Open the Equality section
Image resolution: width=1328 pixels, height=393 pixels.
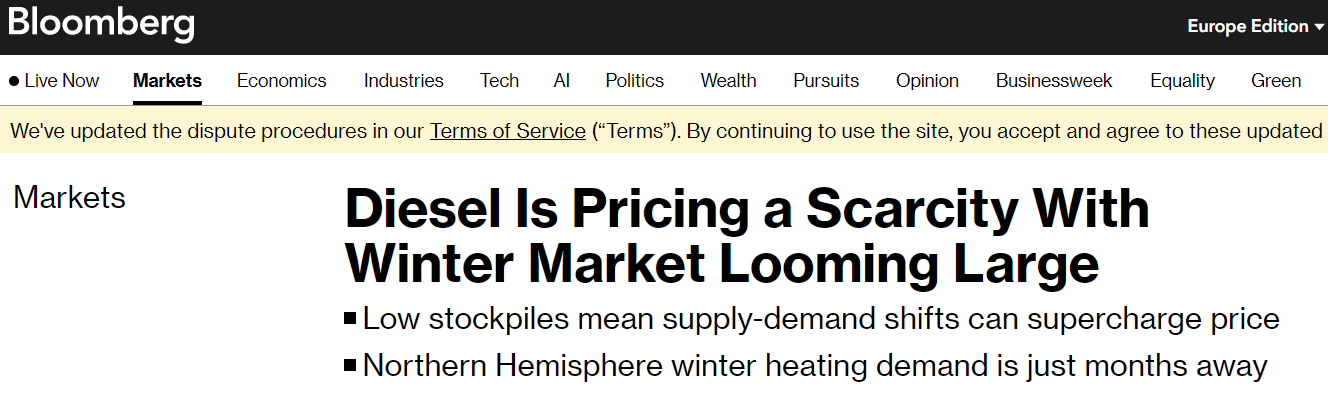click(1182, 81)
